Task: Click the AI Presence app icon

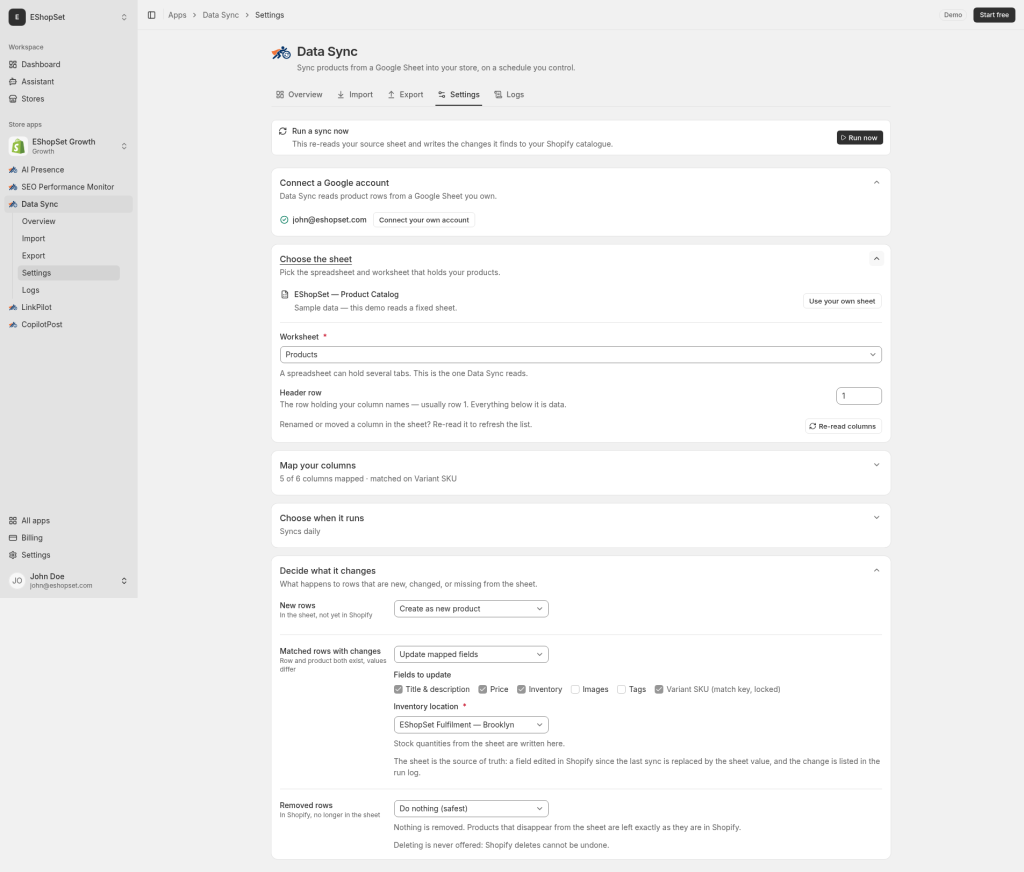Action: click(x=13, y=170)
